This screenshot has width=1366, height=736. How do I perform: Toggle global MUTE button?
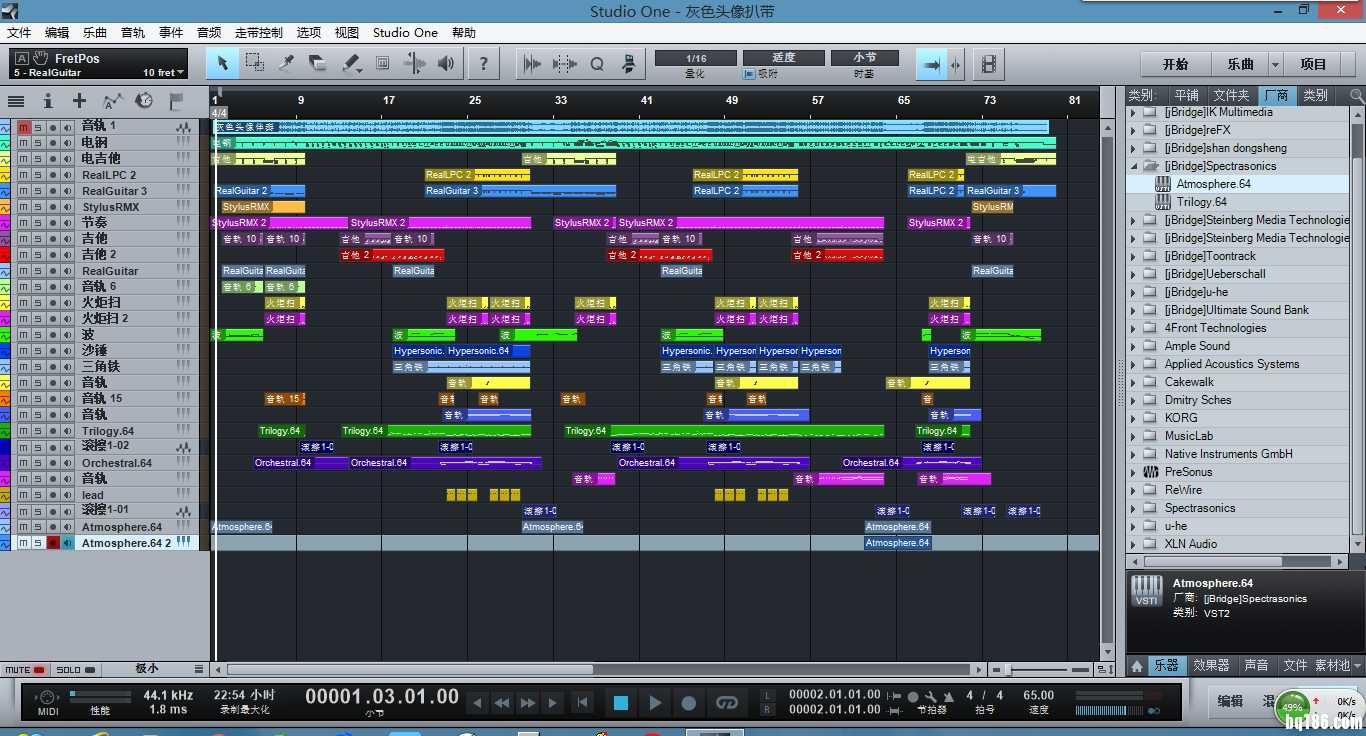25,669
